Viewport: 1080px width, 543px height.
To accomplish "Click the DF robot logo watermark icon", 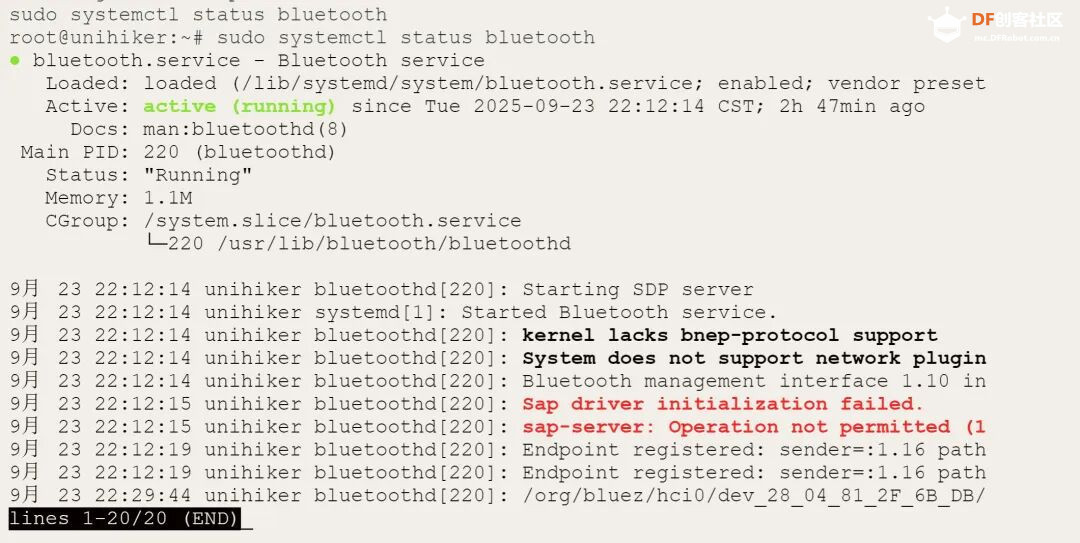I will point(946,25).
